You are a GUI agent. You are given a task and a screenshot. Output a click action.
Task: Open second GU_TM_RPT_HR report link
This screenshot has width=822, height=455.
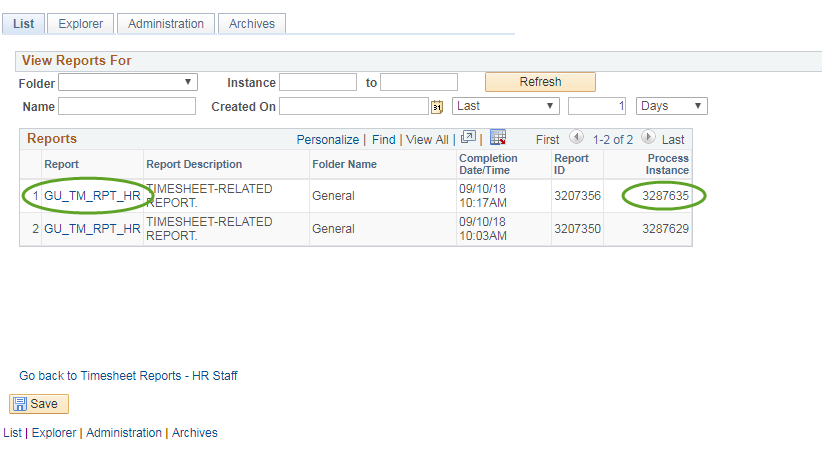92,229
